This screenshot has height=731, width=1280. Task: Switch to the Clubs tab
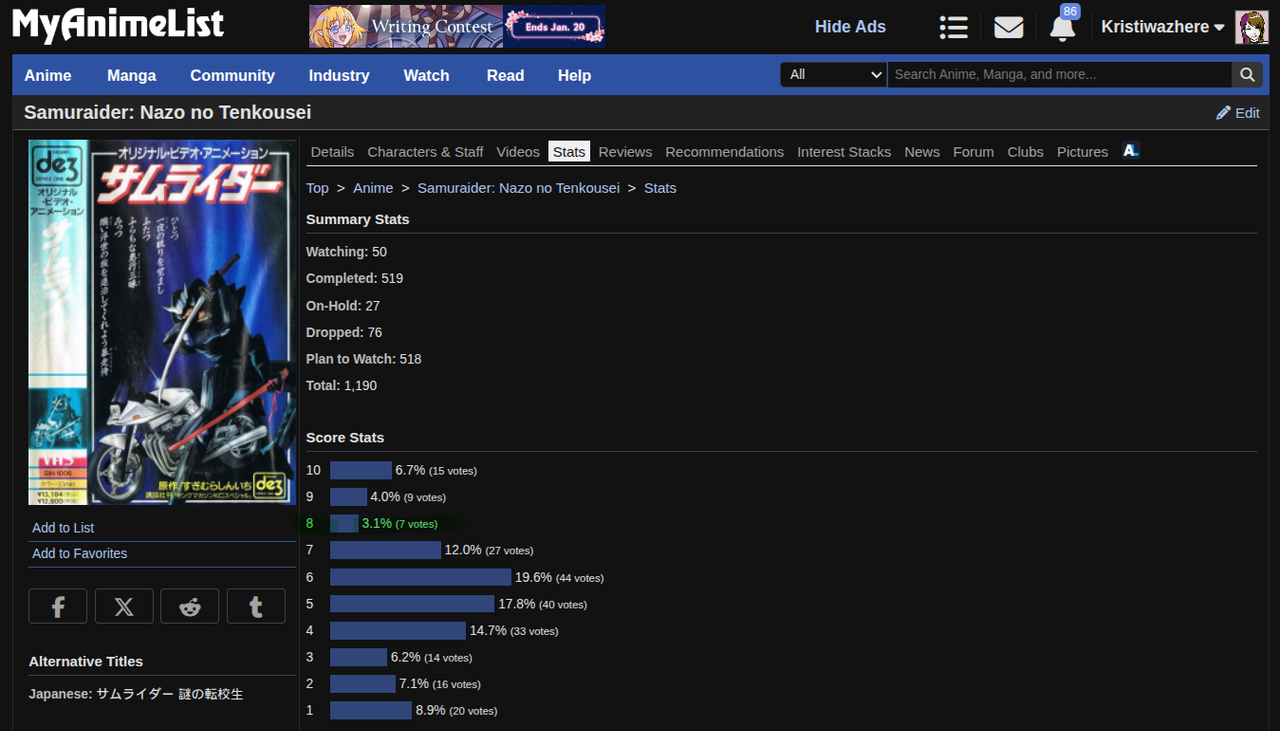tap(1025, 152)
